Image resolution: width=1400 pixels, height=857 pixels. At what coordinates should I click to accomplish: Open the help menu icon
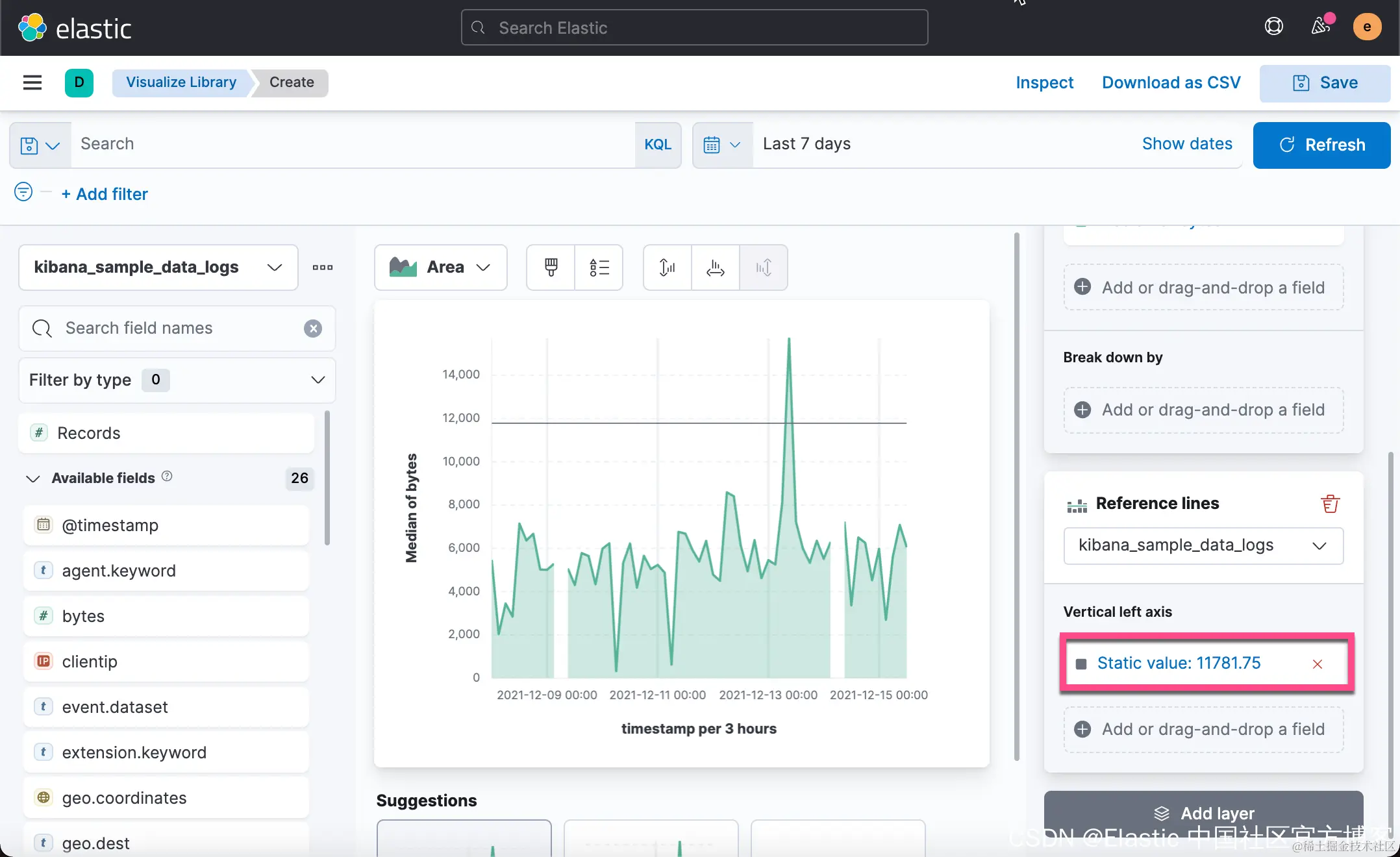(x=1273, y=27)
